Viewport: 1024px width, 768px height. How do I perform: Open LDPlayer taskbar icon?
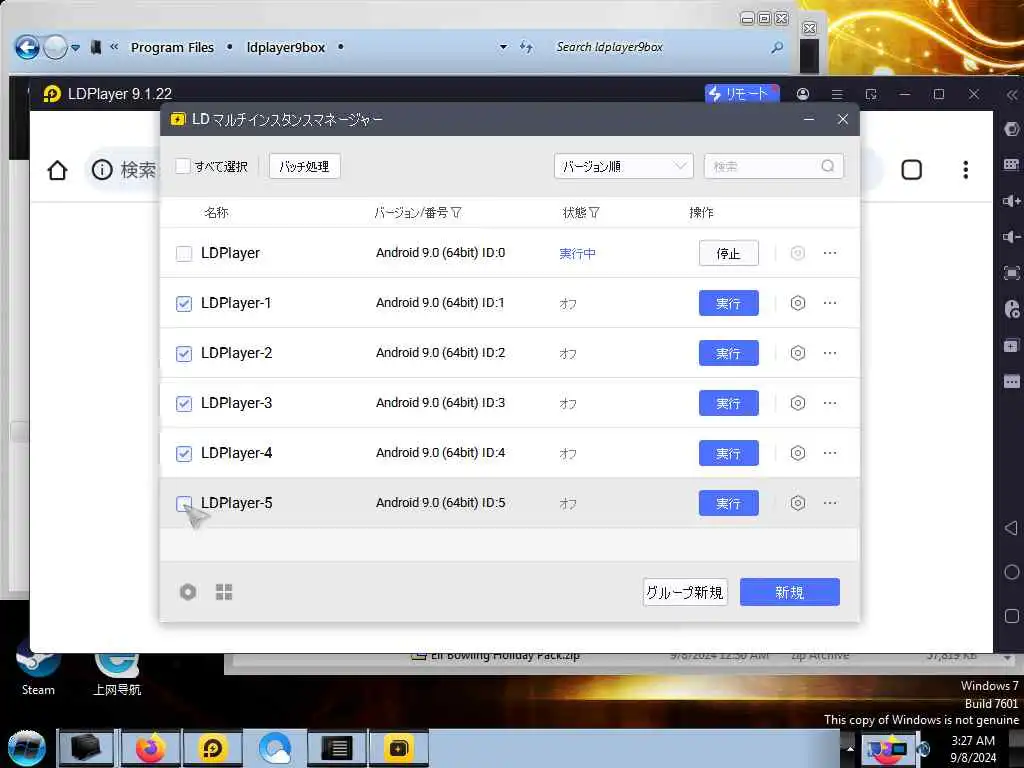click(213, 748)
